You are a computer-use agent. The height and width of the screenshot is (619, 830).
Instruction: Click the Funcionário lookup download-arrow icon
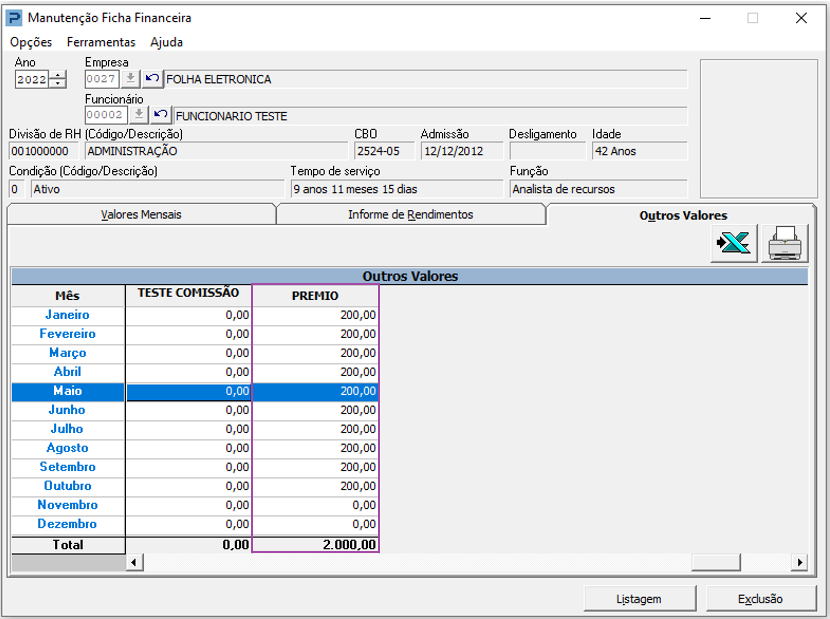coord(139,115)
